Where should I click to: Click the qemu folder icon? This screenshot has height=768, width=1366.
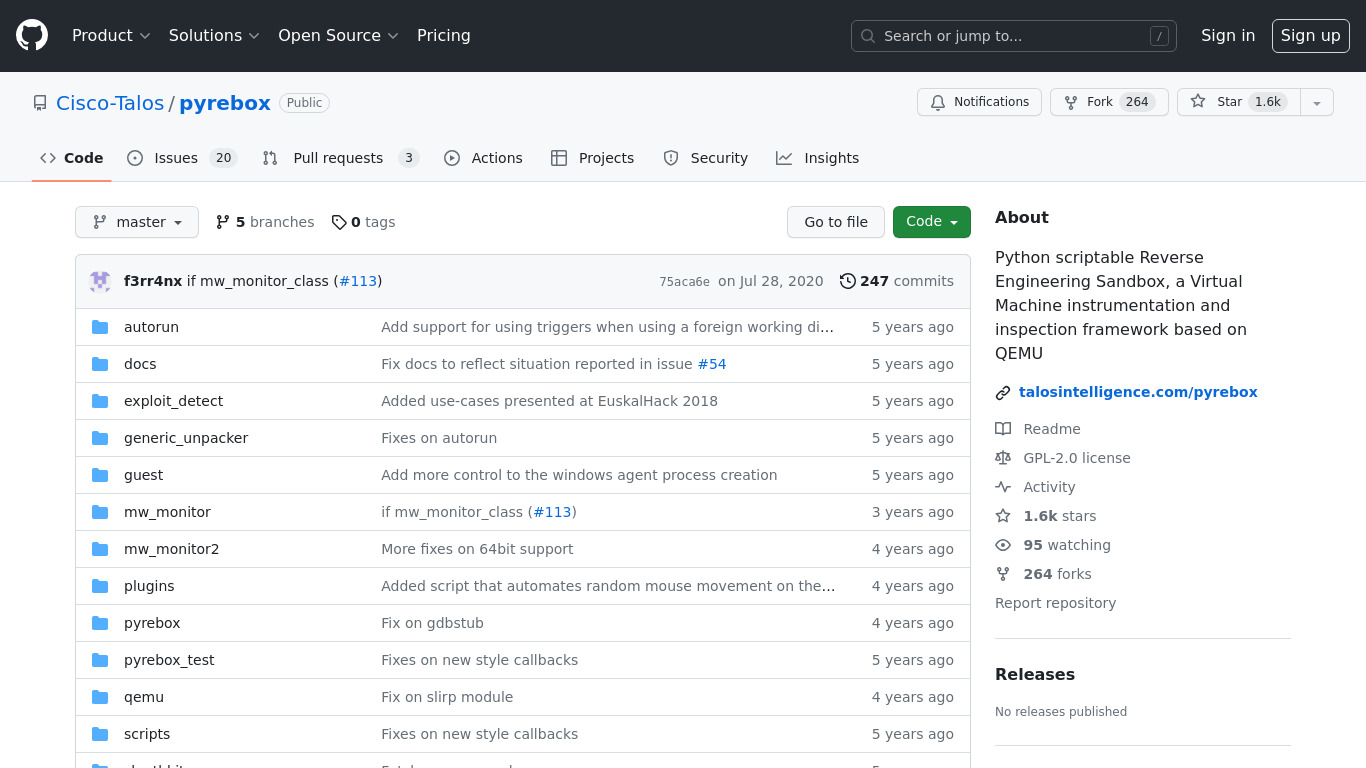click(100, 697)
